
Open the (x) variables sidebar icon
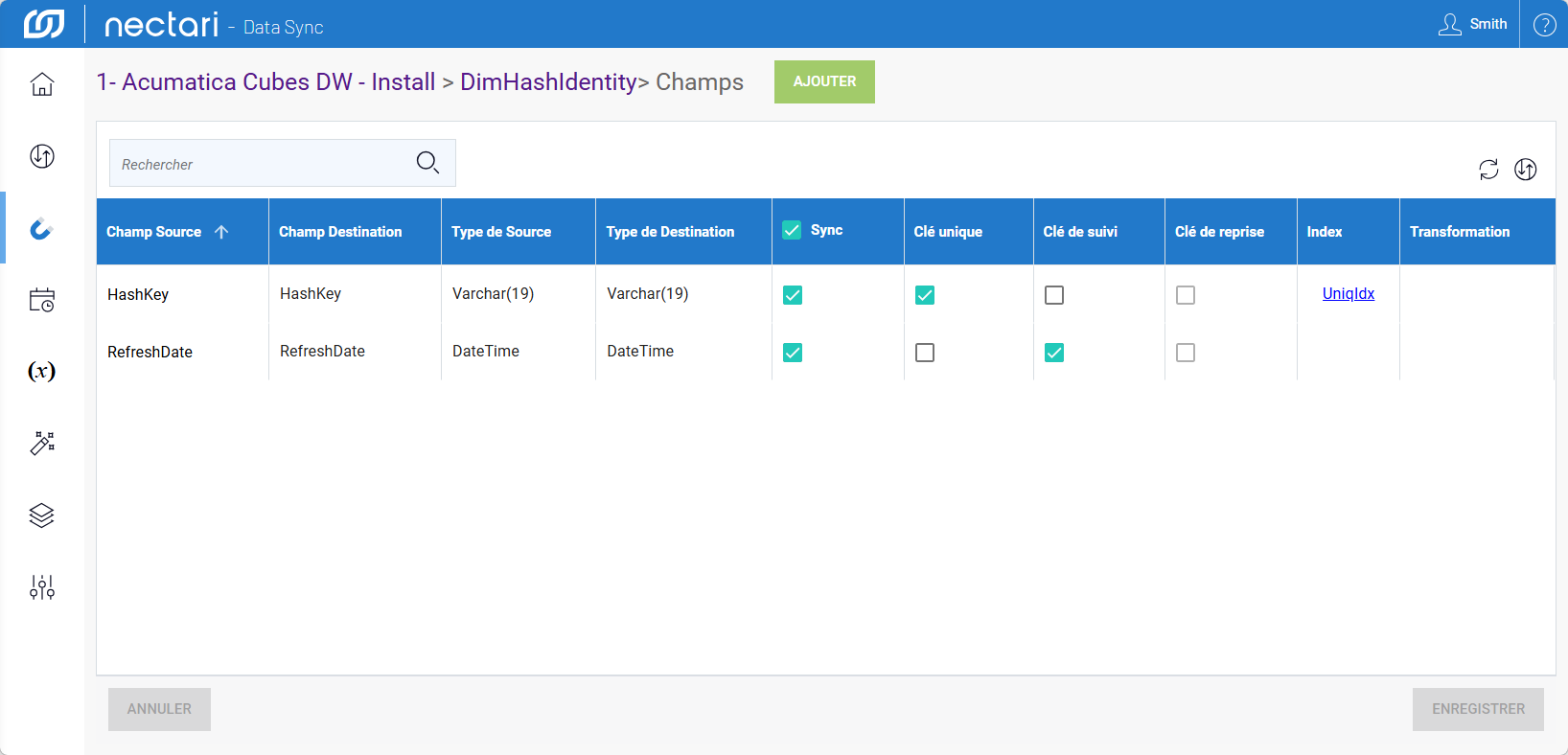coord(41,371)
